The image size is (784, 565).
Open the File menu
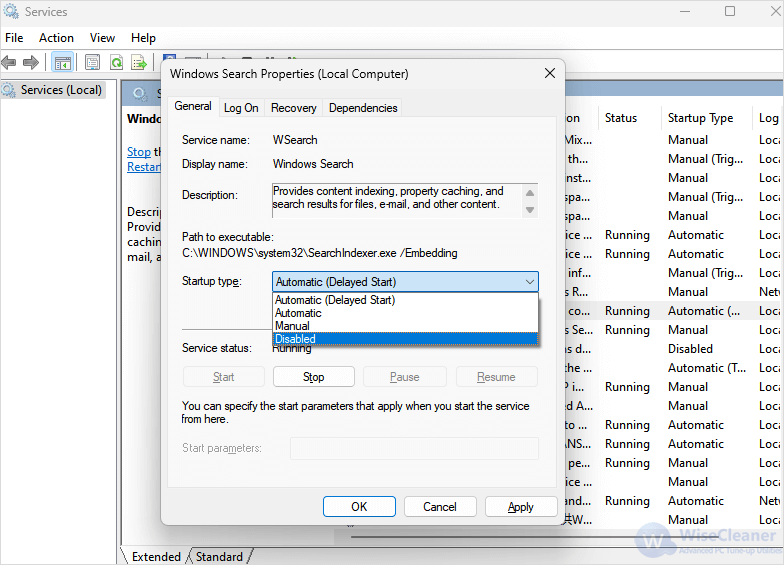coord(14,38)
